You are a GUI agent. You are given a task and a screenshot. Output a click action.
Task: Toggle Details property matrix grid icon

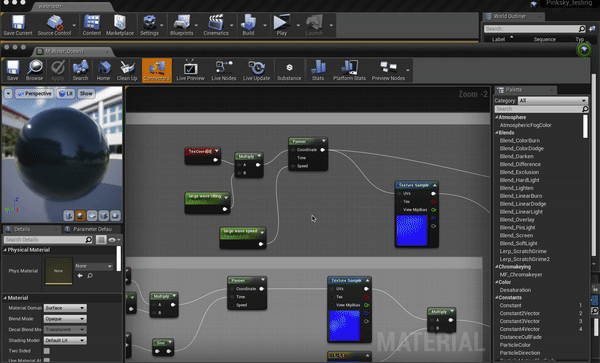pyautogui.click(x=101, y=240)
